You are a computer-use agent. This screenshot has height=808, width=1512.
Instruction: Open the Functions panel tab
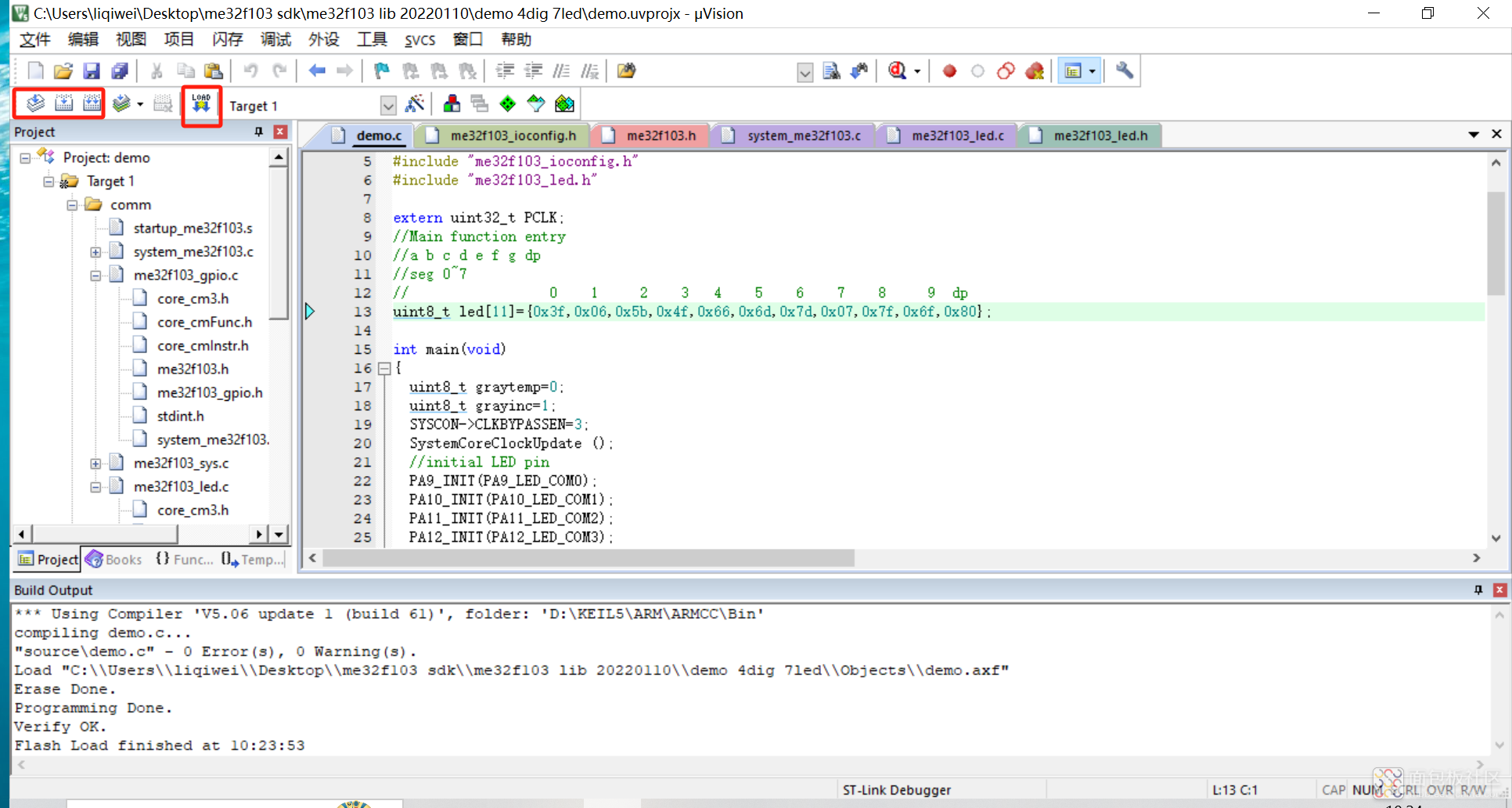[x=184, y=559]
